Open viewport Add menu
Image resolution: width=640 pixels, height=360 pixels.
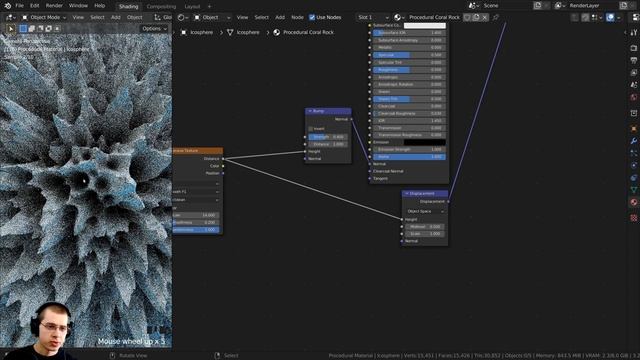coord(116,17)
